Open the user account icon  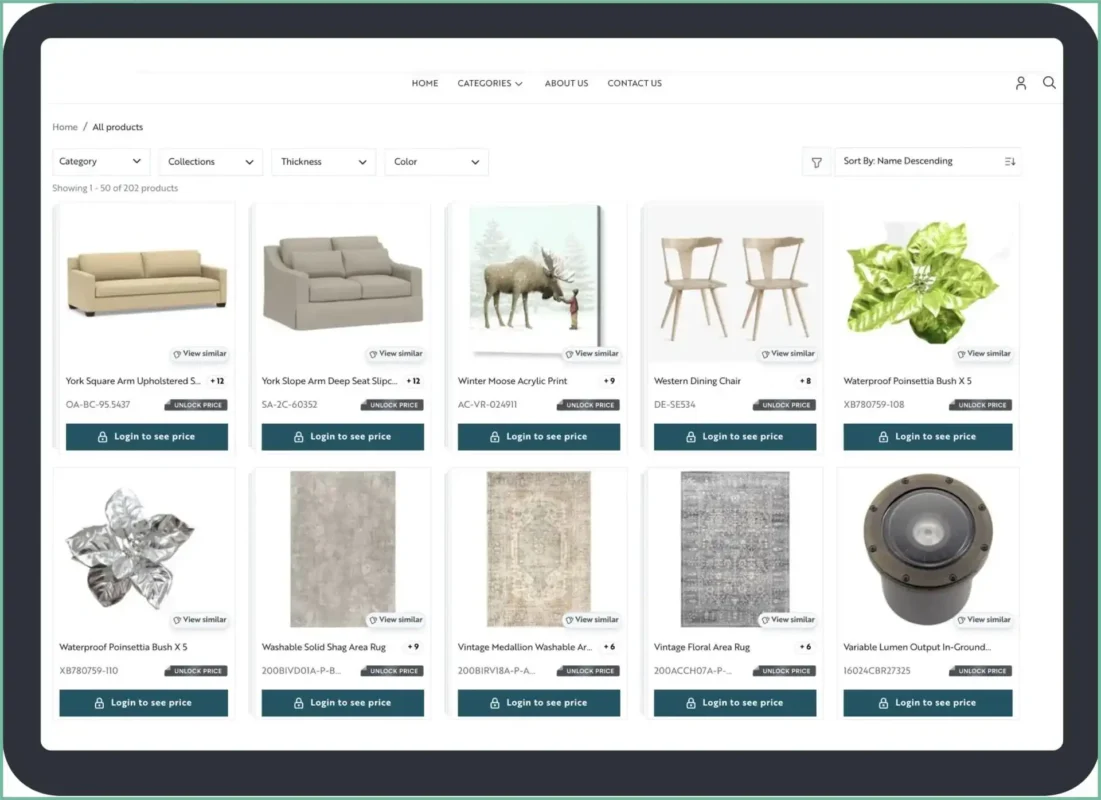1020,83
